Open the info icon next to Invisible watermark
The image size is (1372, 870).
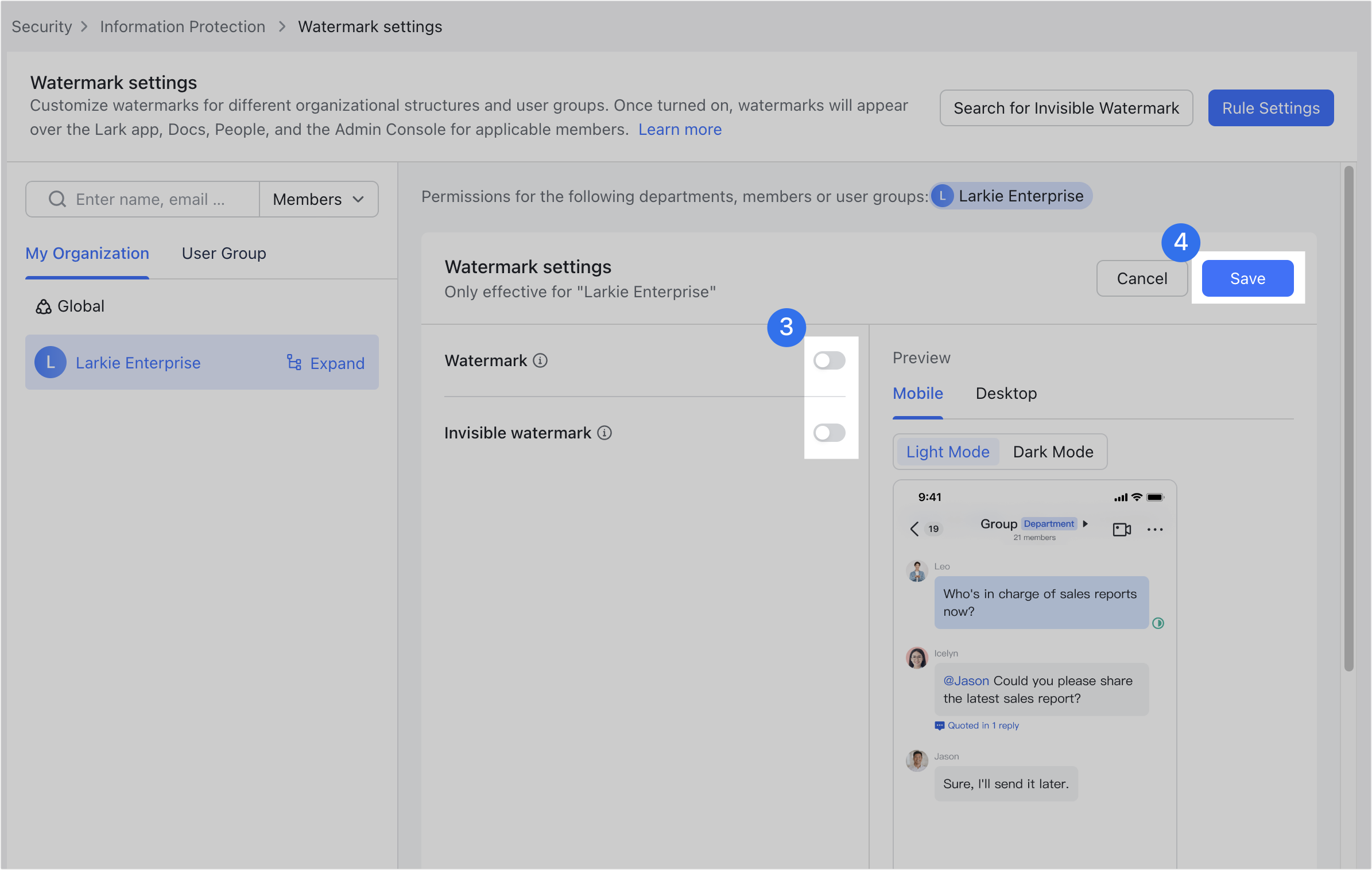pos(604,433)
